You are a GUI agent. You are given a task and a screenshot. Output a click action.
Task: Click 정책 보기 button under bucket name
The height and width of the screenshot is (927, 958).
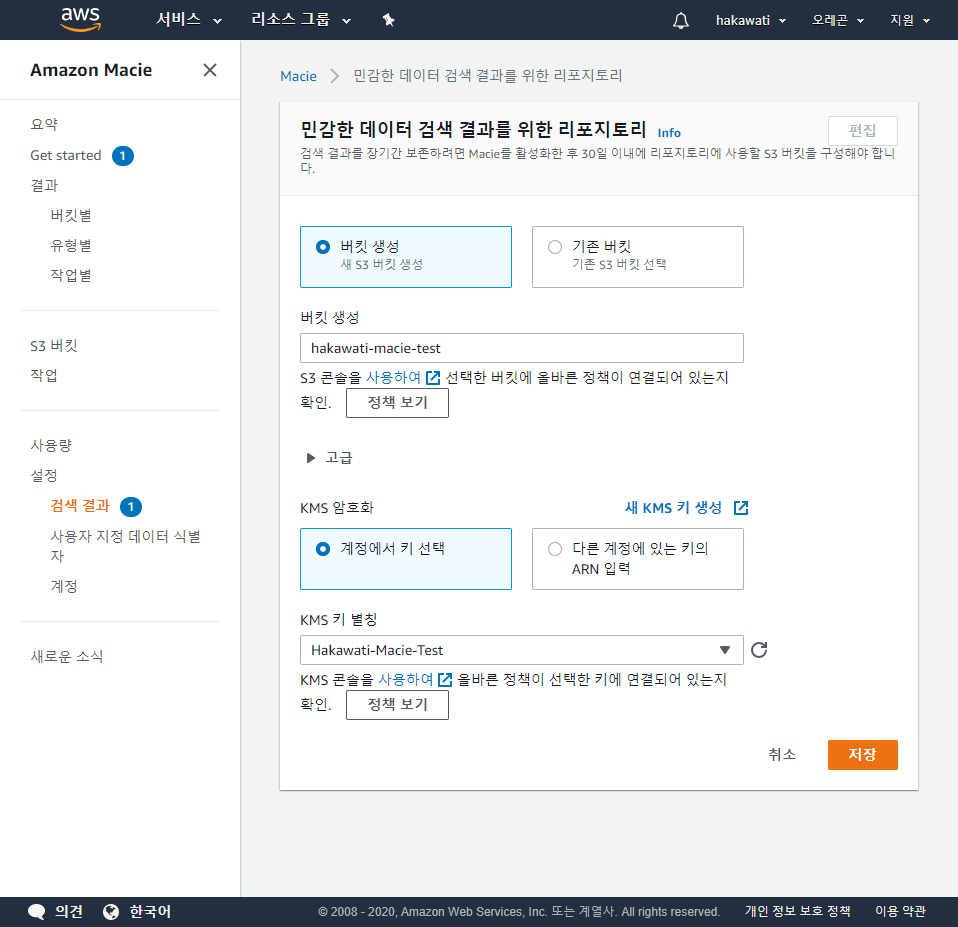397,403
